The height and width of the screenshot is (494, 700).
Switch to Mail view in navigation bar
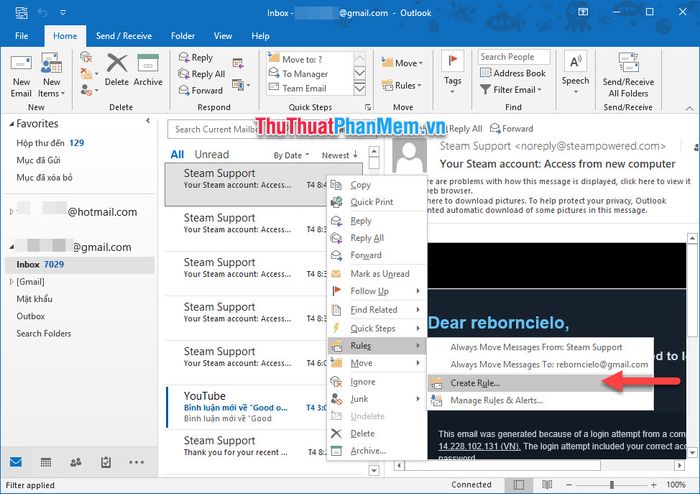point(16,462)
